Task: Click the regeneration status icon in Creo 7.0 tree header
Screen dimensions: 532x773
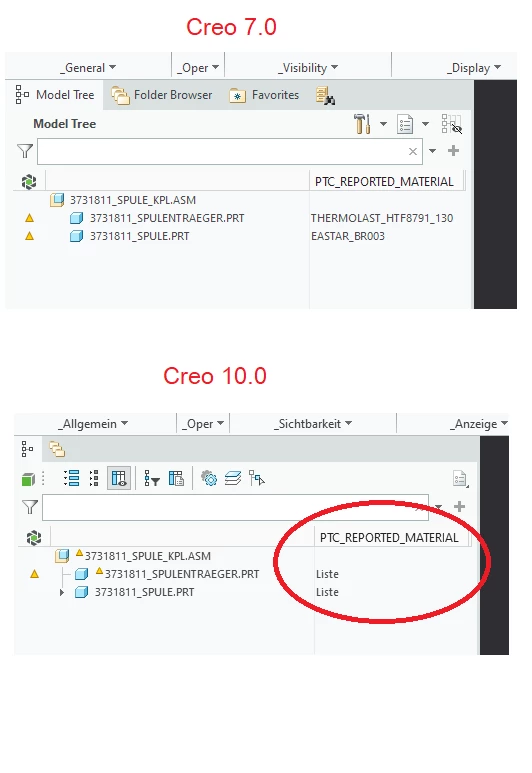Action: pyautogui.click(x=29, y=182)
